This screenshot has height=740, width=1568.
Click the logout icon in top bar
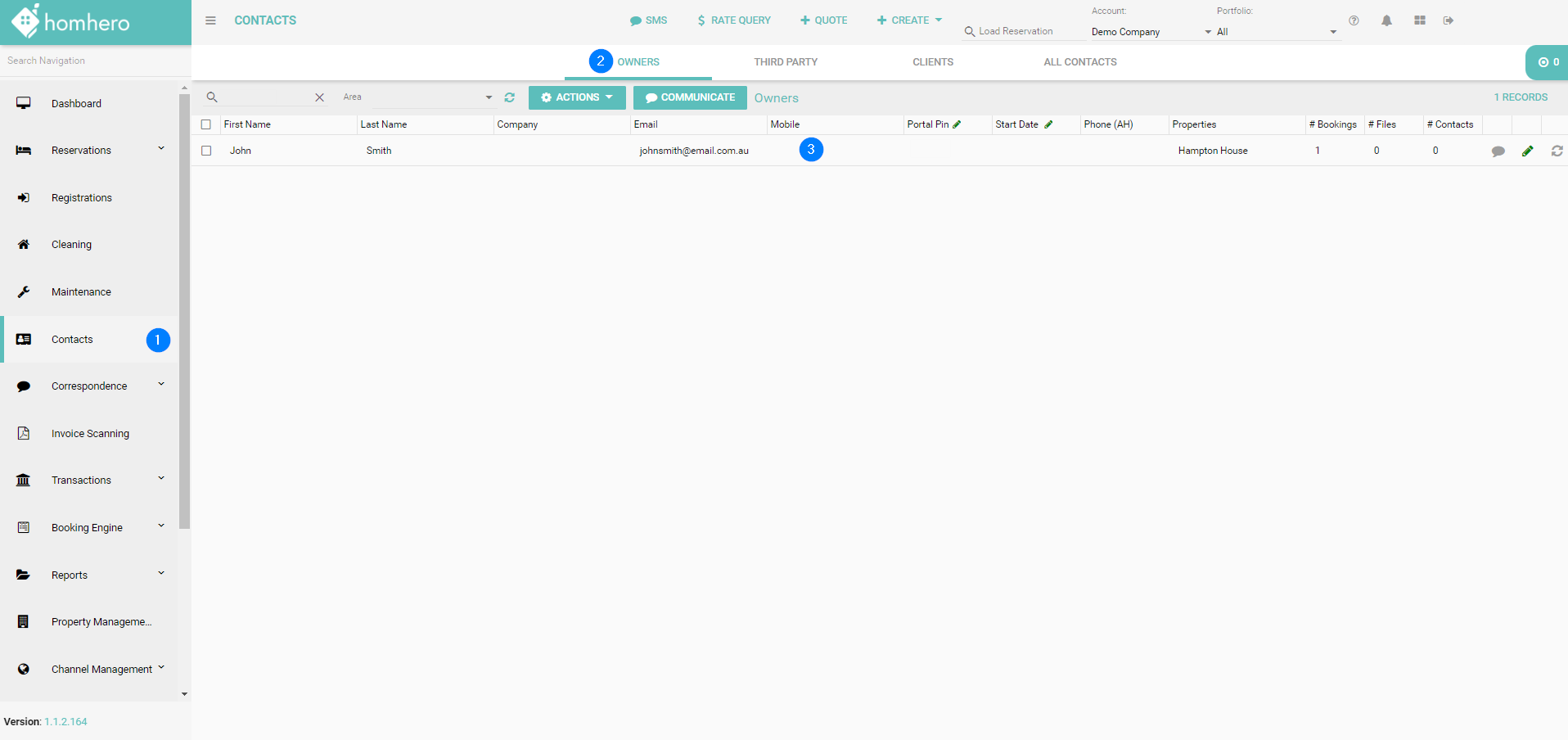[x=1449, y=20]
